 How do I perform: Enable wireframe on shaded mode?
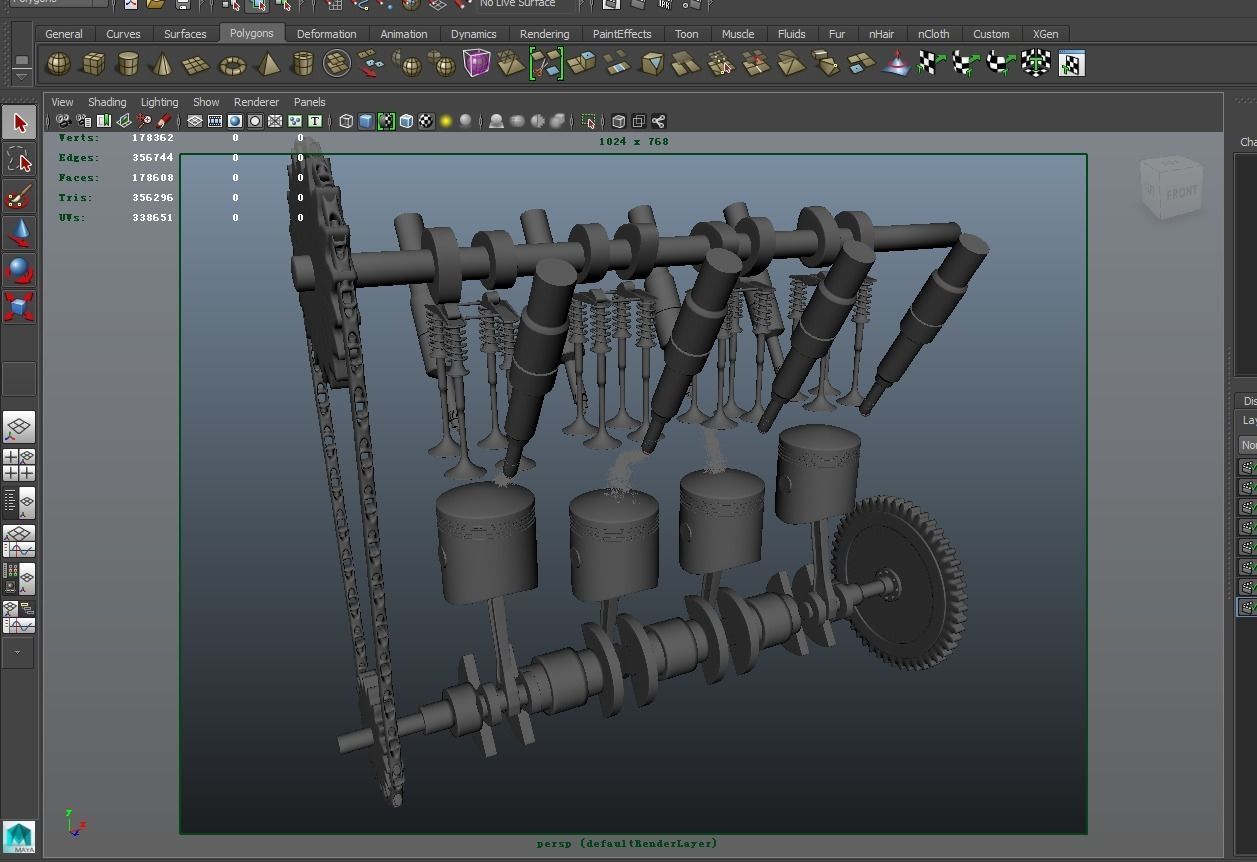(x=404, y=121)
